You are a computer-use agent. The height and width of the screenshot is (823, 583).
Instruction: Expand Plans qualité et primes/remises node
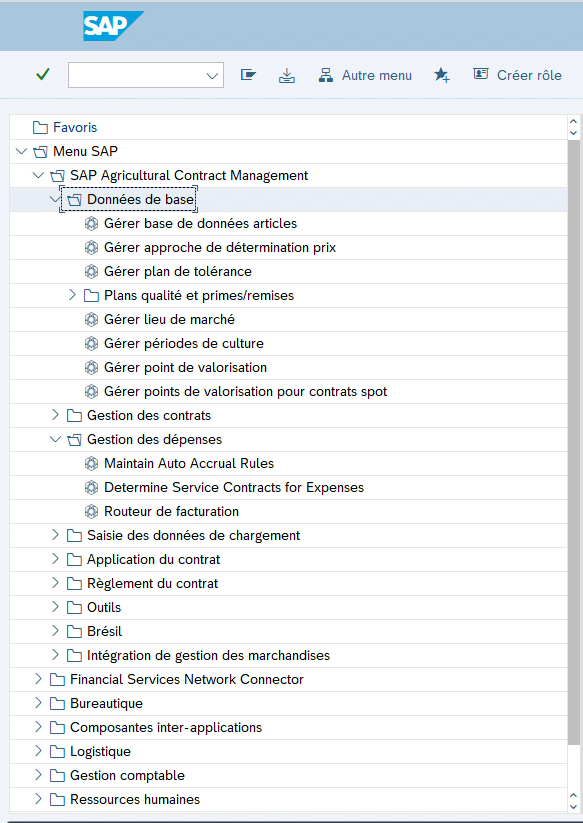click(x=72, y=295)
